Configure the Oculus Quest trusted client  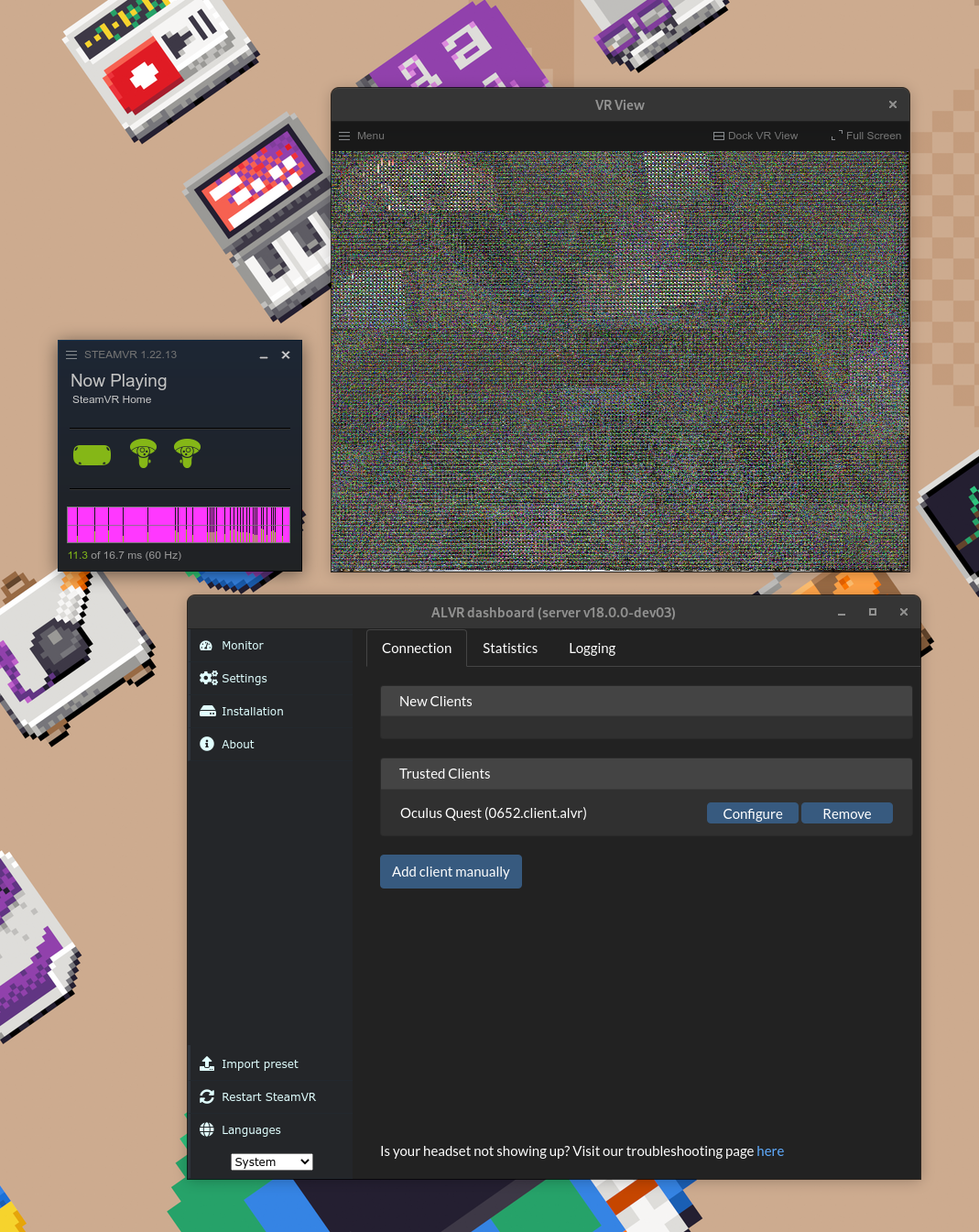pyautogui.click(x=752, y=812)
